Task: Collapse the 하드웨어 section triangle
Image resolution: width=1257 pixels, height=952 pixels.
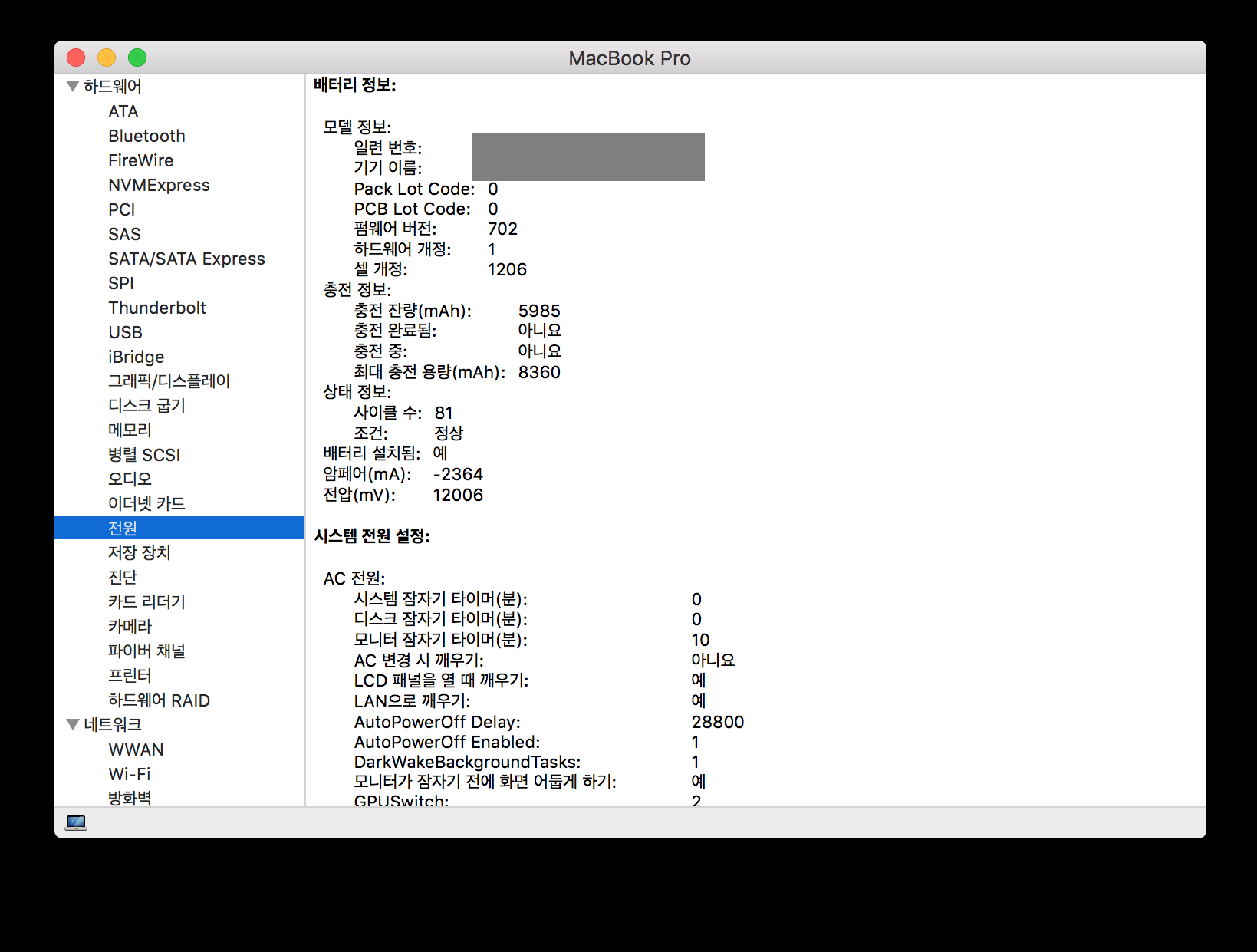Action: tap(73, 86)
